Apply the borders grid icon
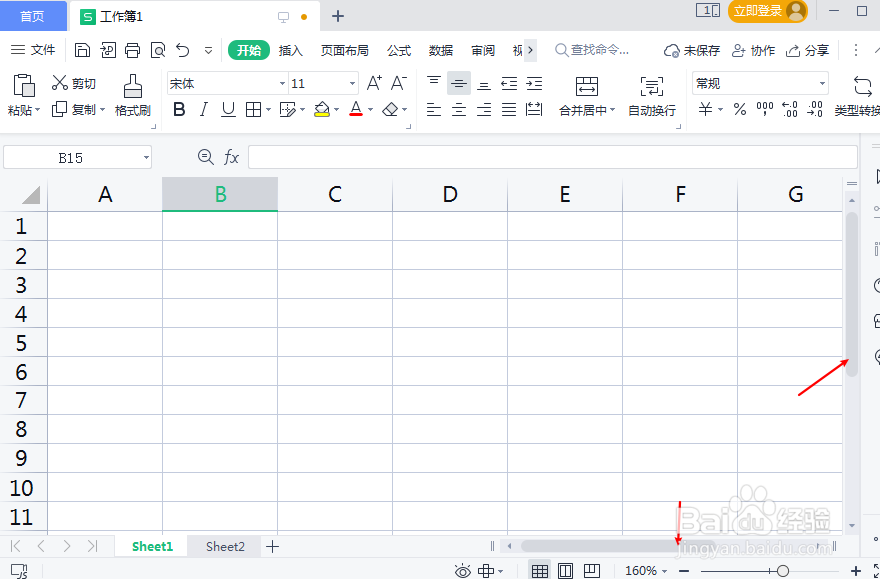The image size is (880, 579). coord(254,109)
